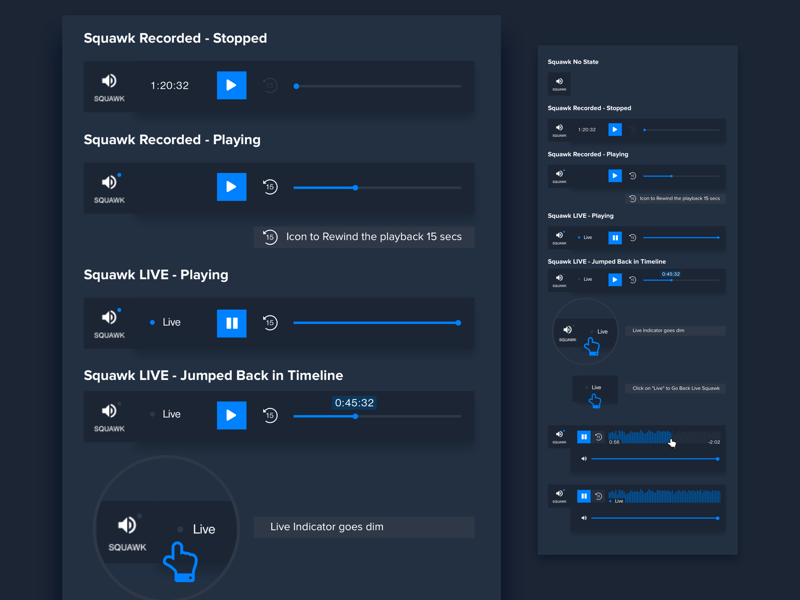Click Live button beside 'Go Back Live Squawk' note

coord(595,387)
